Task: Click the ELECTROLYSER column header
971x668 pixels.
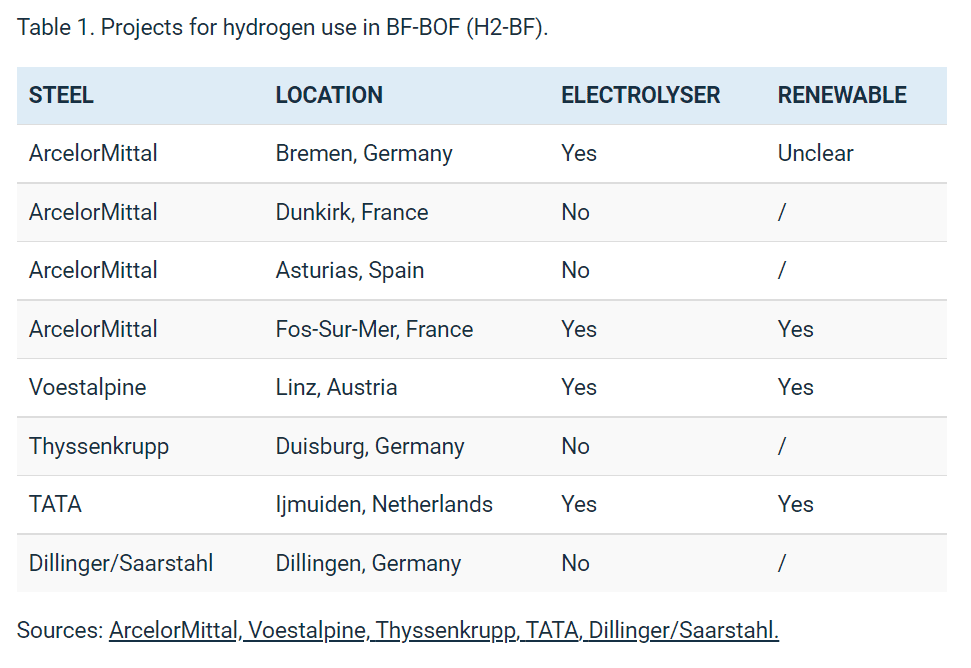Action: pyautogui.click(x=640, y=95)
